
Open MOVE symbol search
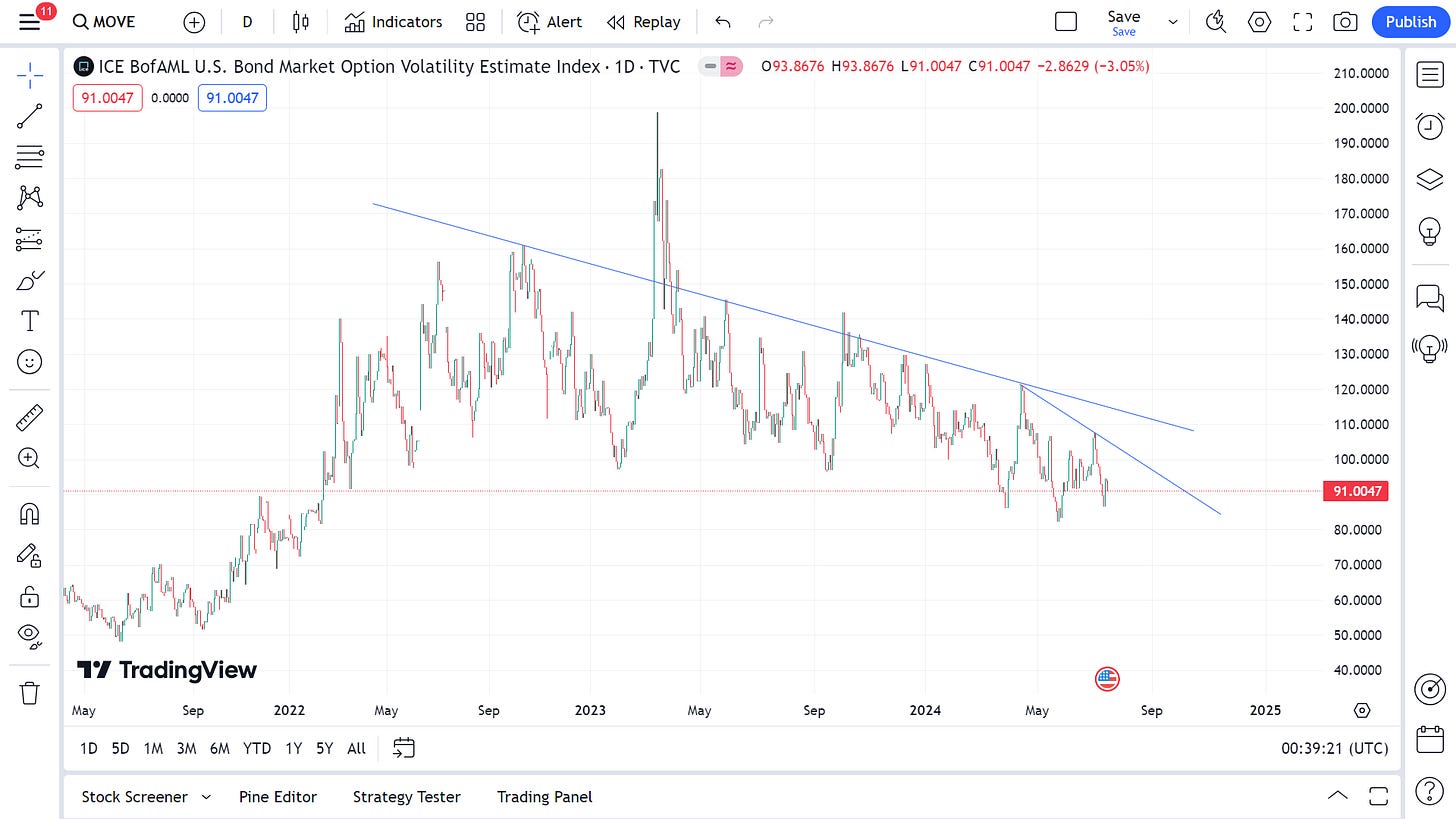(104, 22)
